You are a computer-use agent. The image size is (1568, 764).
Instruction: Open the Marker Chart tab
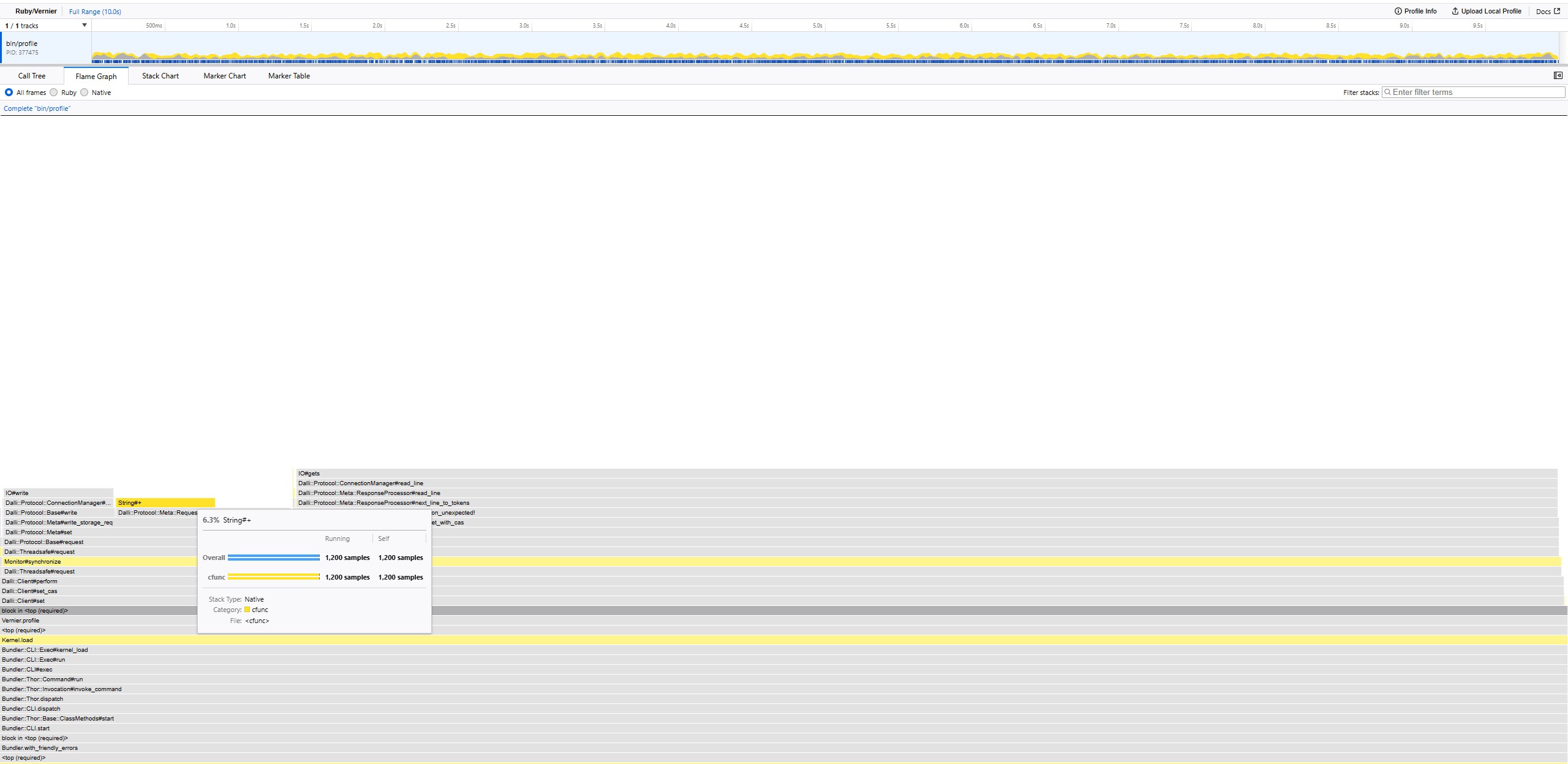225,76
